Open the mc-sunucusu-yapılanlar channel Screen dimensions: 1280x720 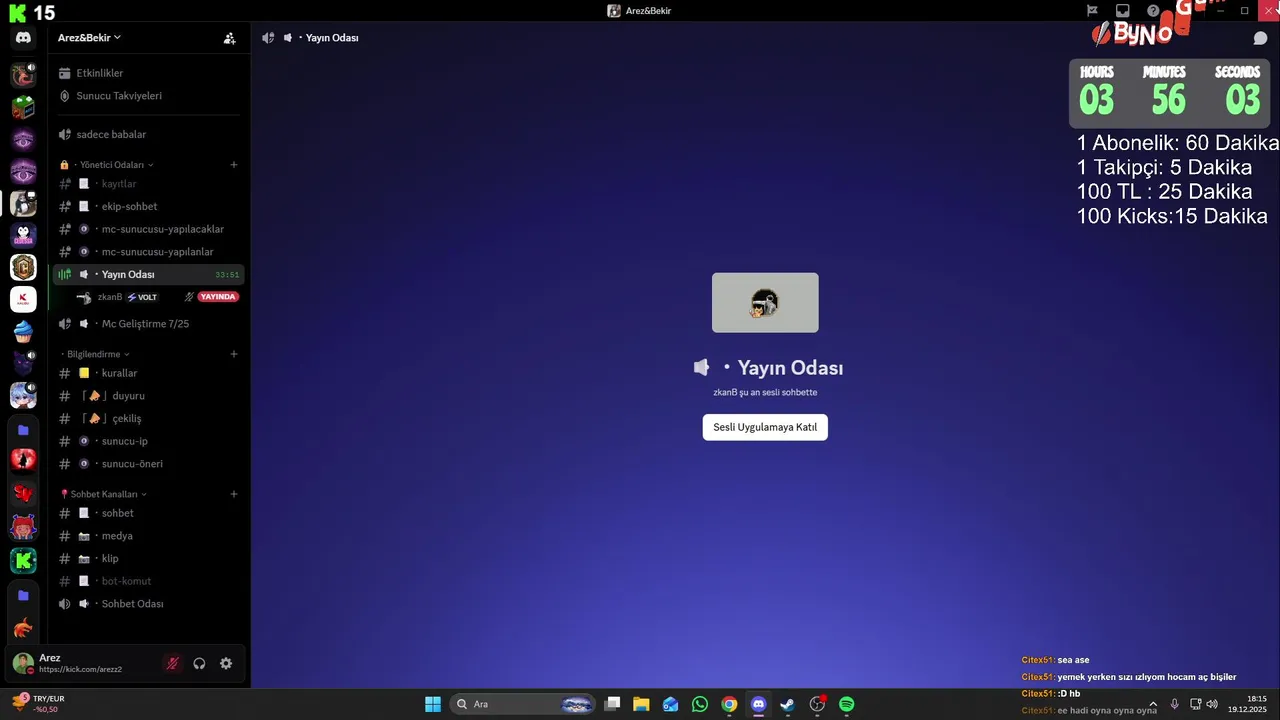148,252
